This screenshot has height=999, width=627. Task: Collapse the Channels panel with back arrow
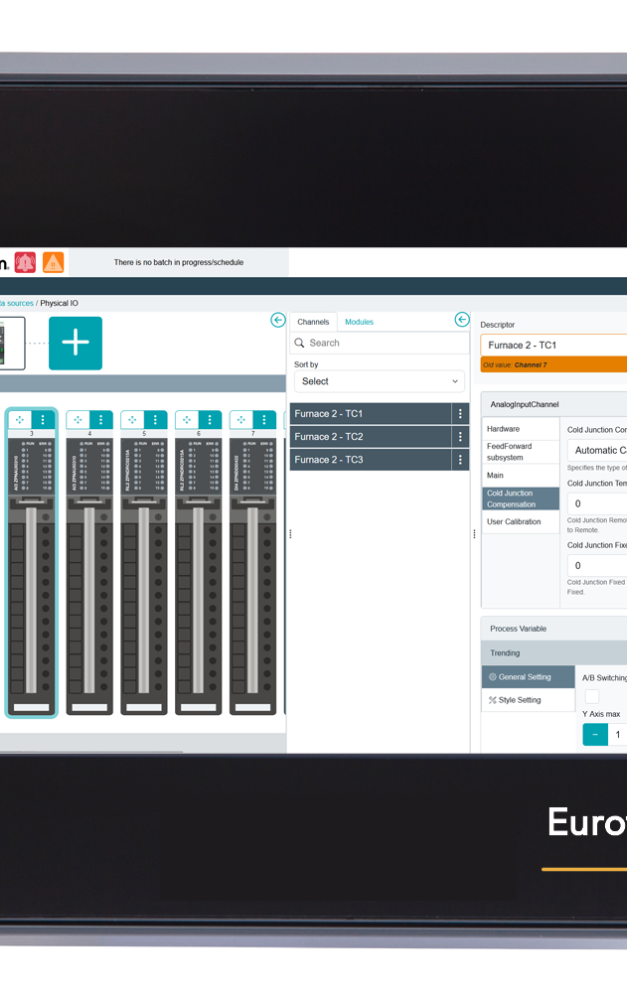click(x=462, y=320)
